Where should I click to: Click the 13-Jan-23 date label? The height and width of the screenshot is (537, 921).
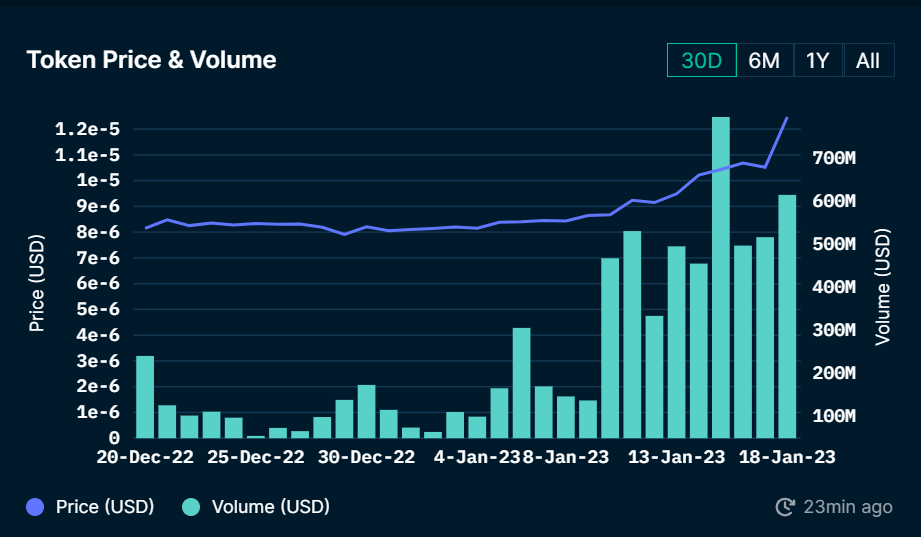(x=676, y=457)
